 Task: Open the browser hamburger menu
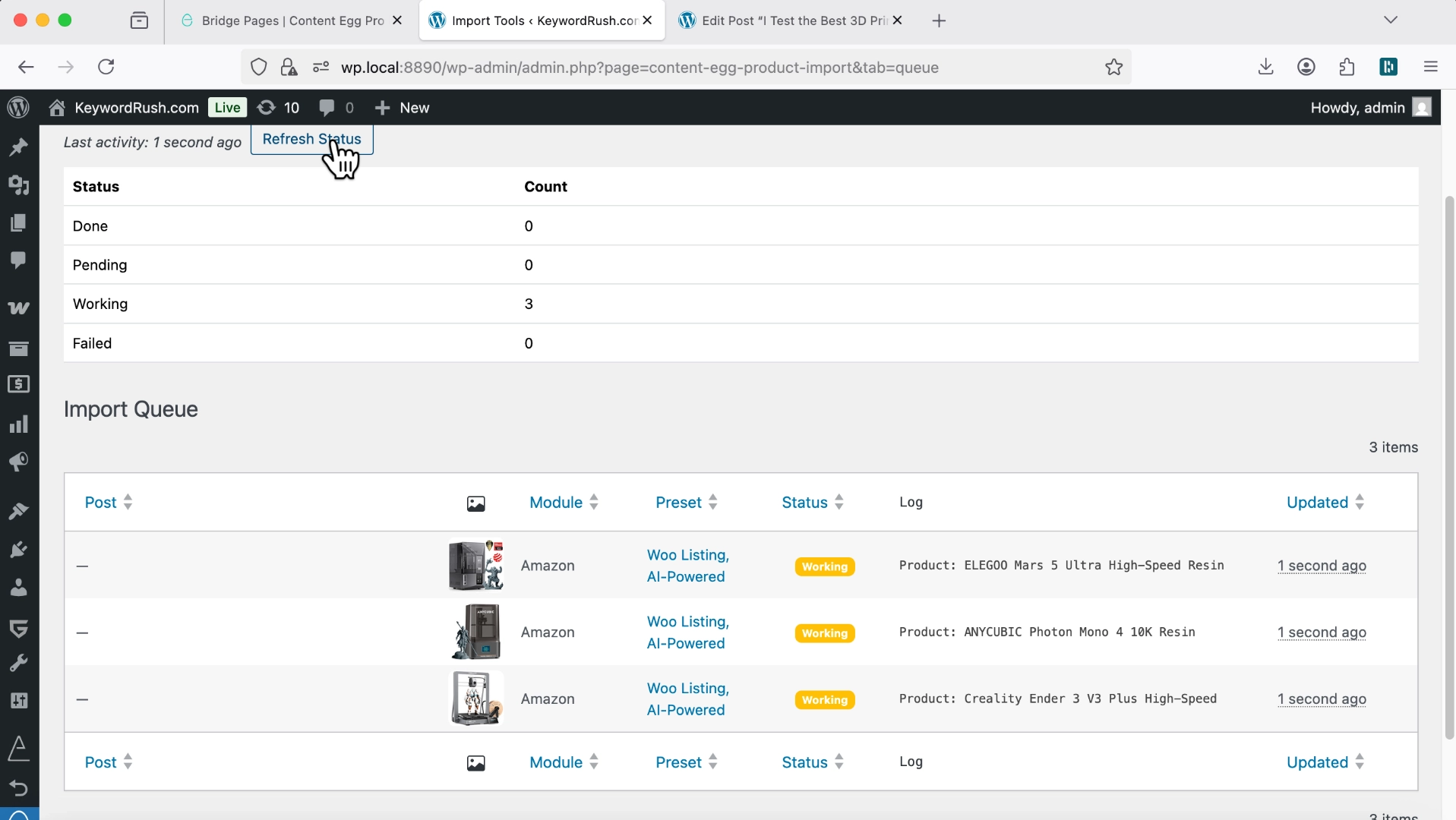(1430, 68)
